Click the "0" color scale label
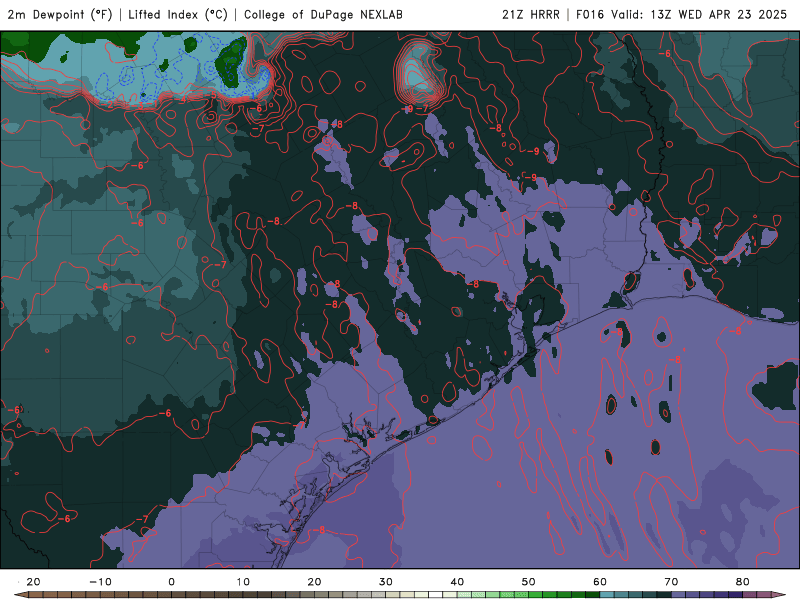The height and width of the screenshot is (600, 800). 171,582
